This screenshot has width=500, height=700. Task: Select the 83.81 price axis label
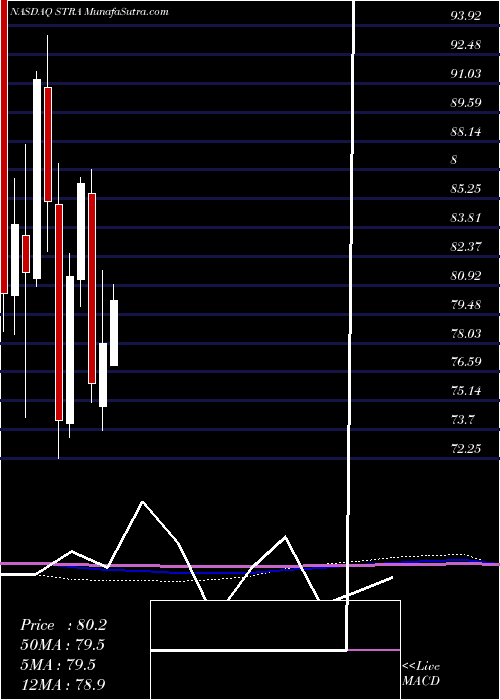(x=466, y=218)
